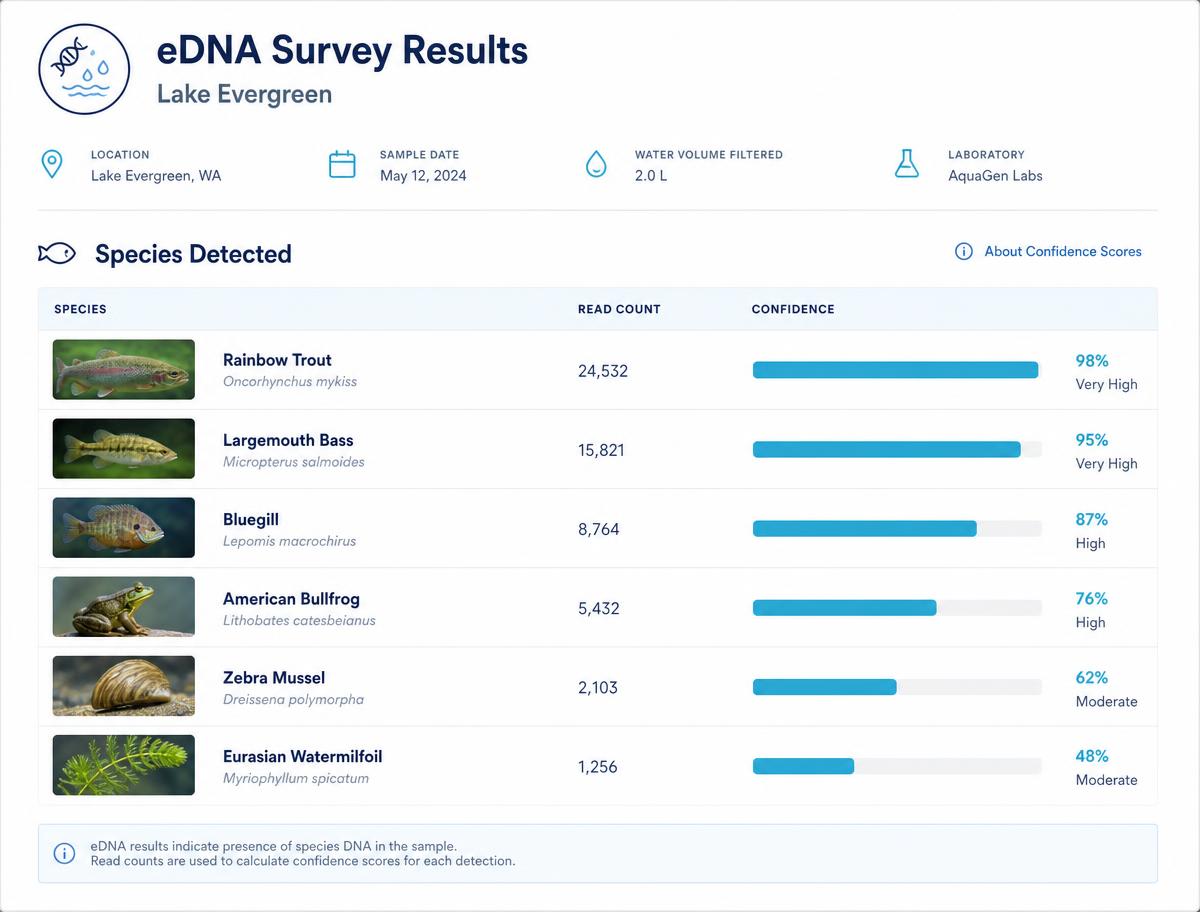1200x912 pixels.
Task: Click the AquaGen Labs laboratory name
Action: point(995,176)
